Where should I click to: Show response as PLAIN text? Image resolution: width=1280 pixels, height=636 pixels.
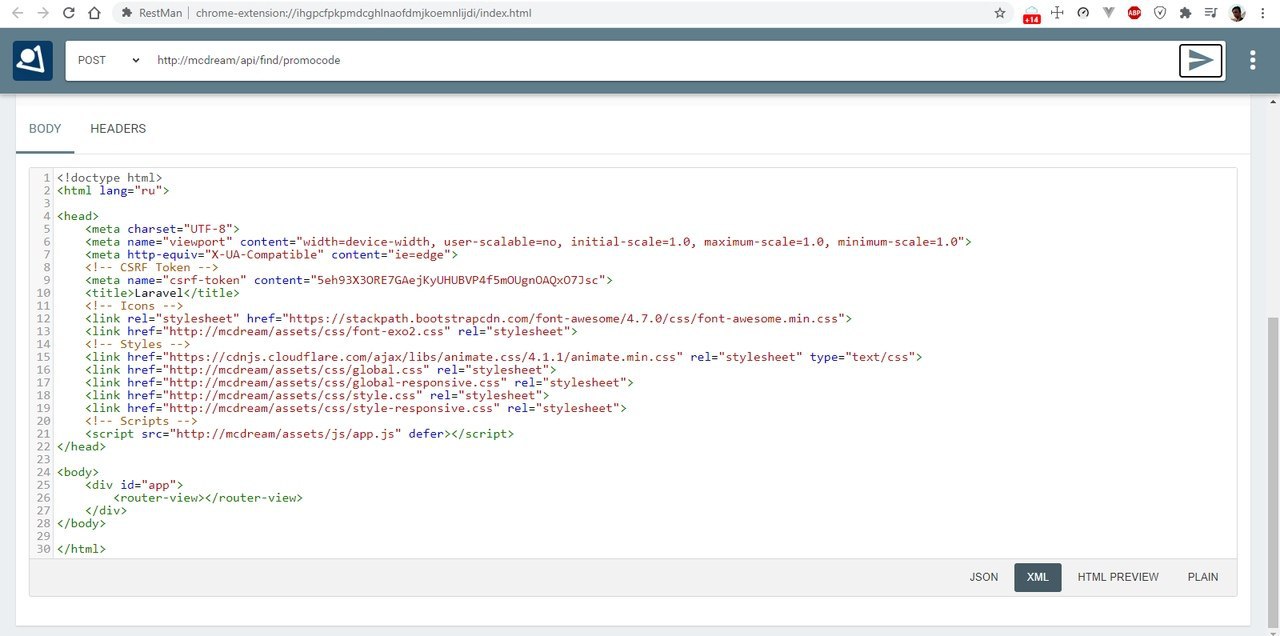(1203, 577)
